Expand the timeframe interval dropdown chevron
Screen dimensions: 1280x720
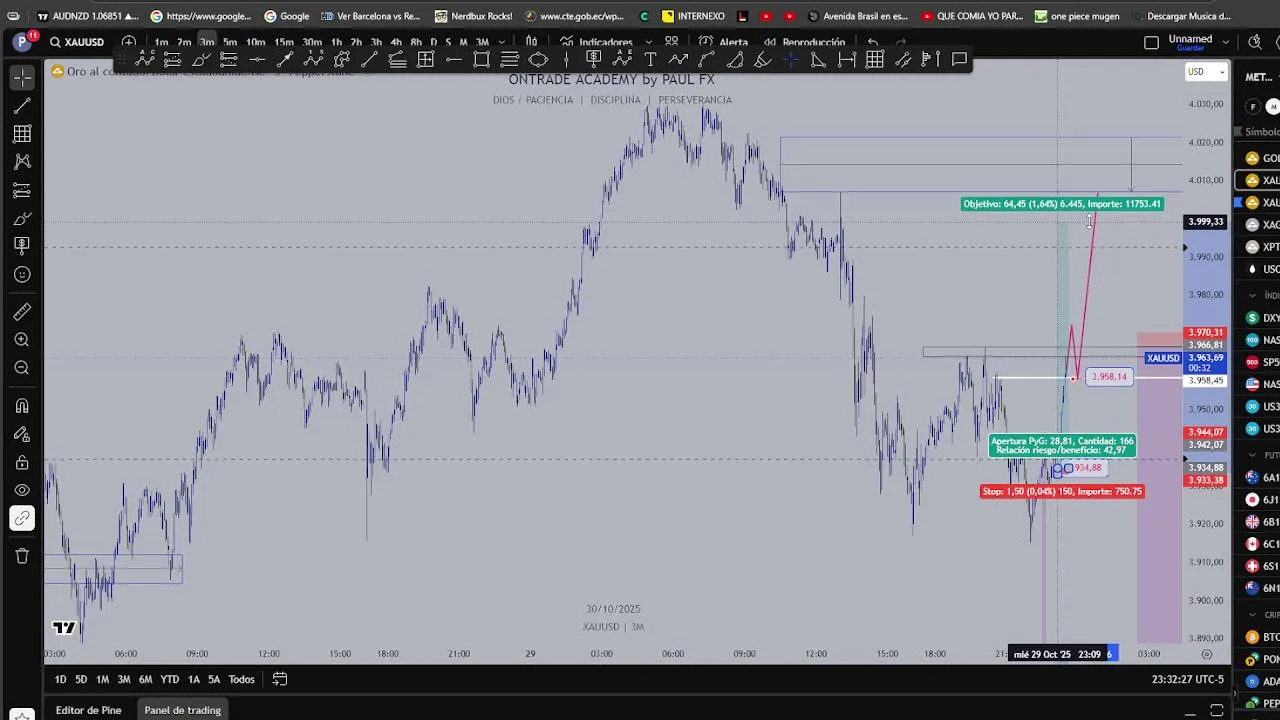click(x=502, y=42)
